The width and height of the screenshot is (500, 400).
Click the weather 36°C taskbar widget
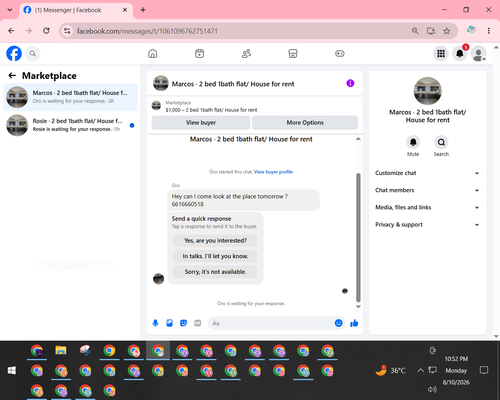click(x=390, y=370)
